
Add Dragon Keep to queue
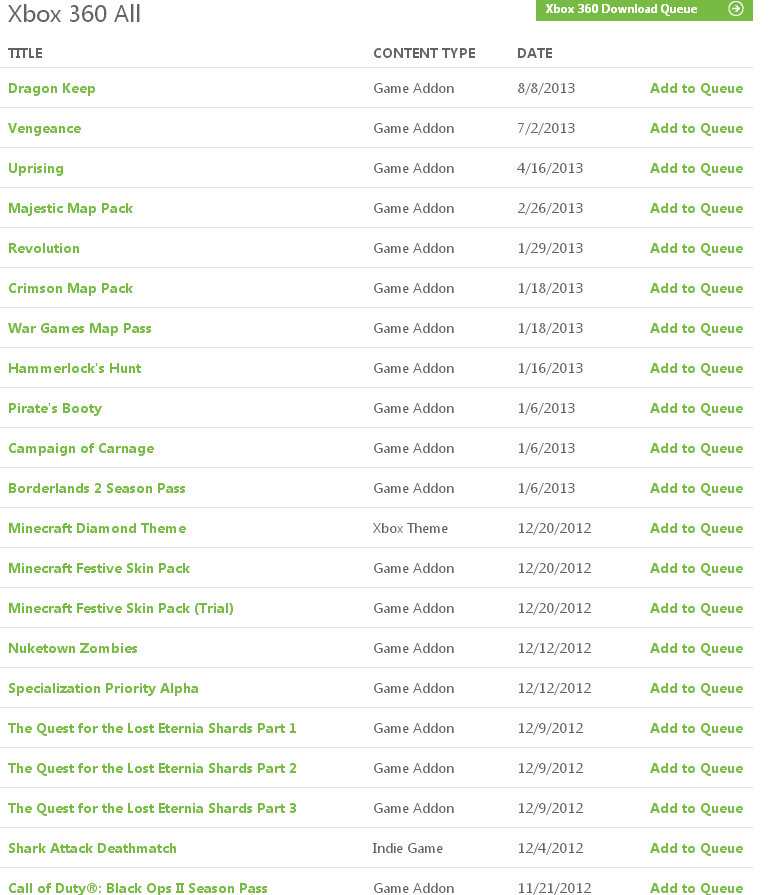696,88
